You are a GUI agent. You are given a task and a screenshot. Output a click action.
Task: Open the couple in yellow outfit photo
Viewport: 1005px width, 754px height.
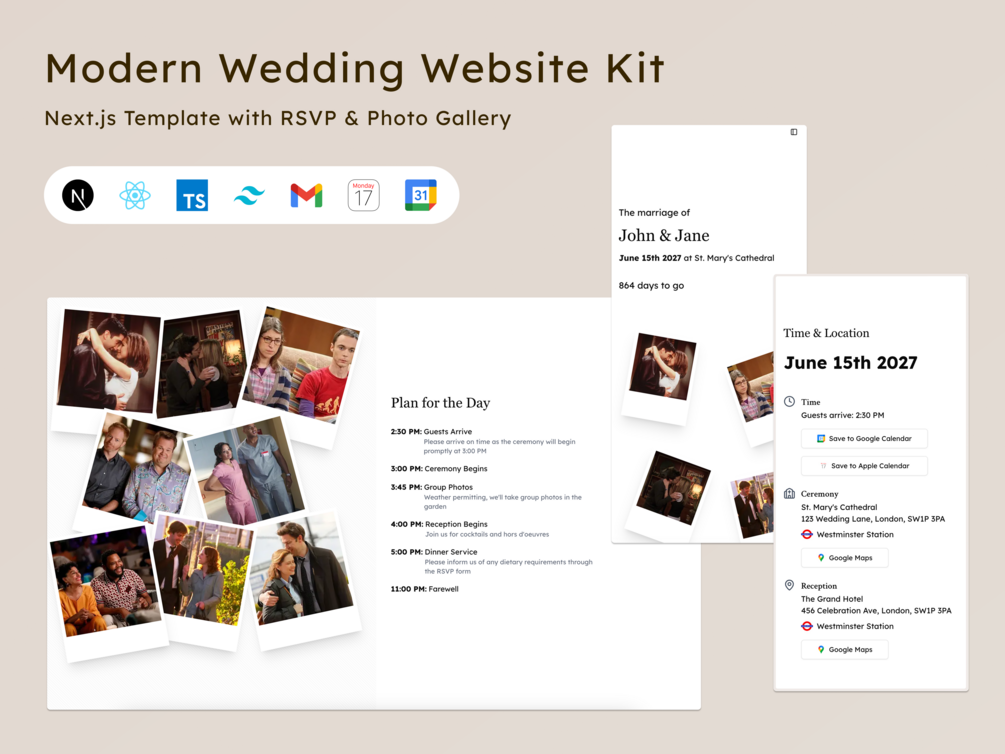coord(106,582)
